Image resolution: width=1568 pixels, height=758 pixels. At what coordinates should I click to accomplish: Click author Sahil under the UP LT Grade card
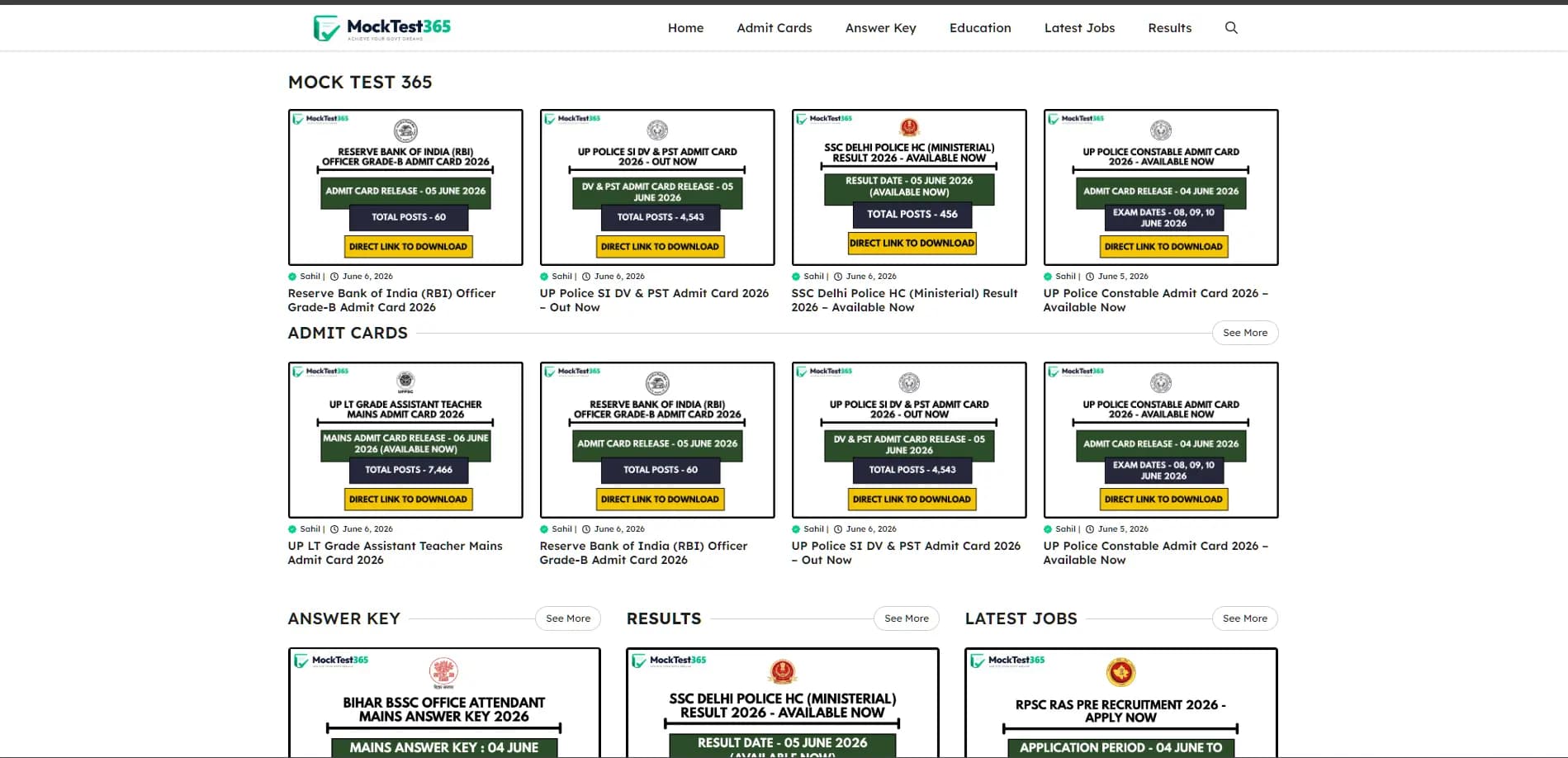pyautogui.click(x=310, y=529)
